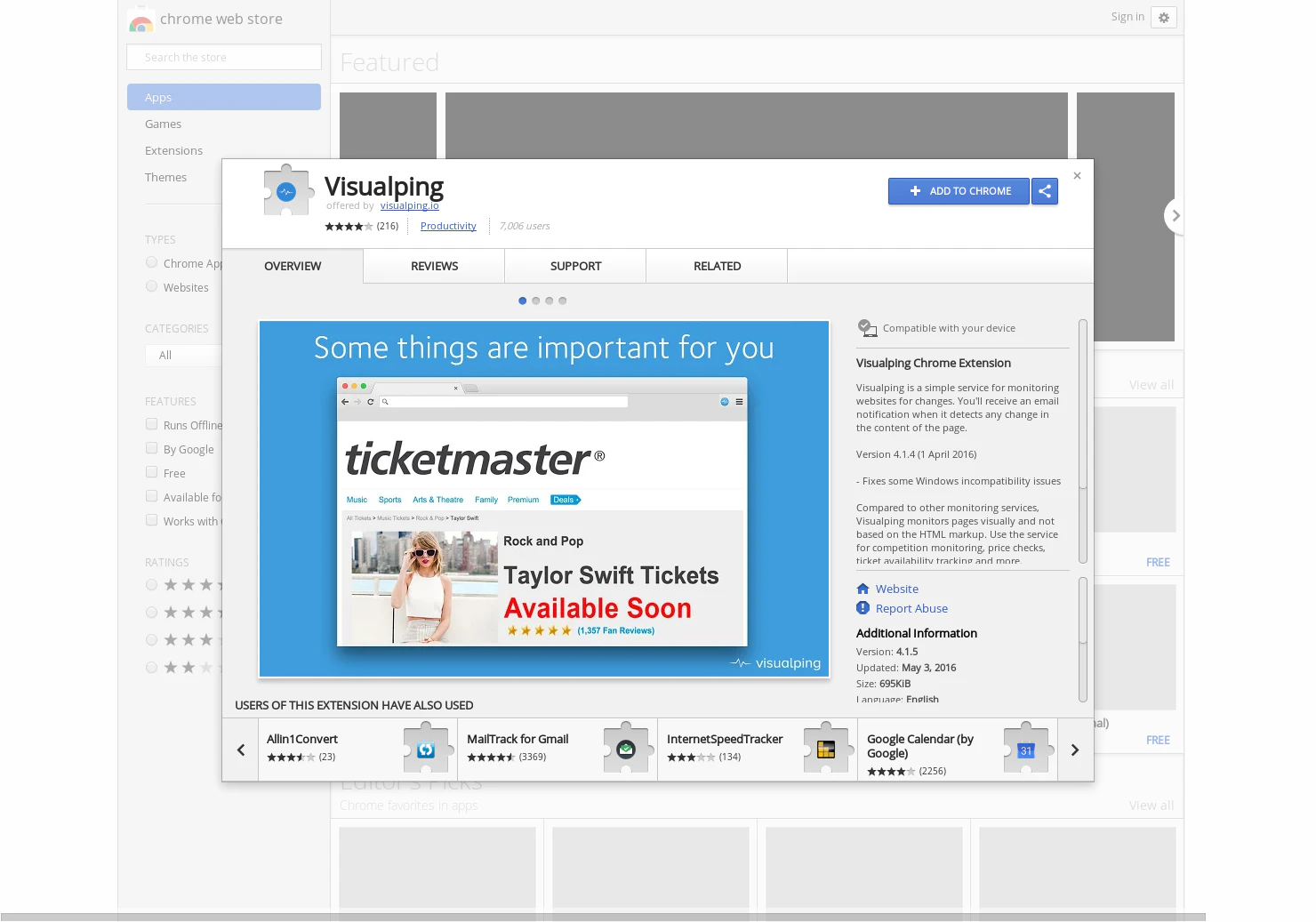Enable the Runs Offline checkbox

(x=152, y=424)
